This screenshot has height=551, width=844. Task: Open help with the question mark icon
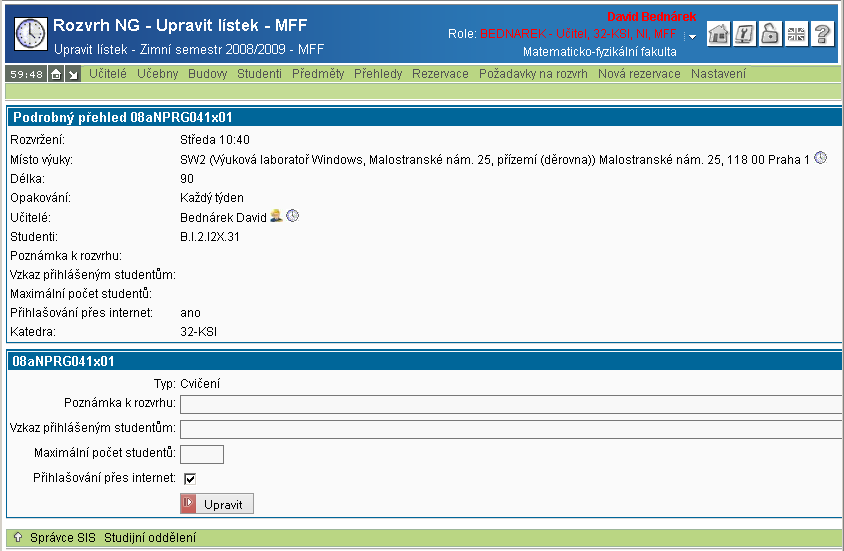point(822,34)
